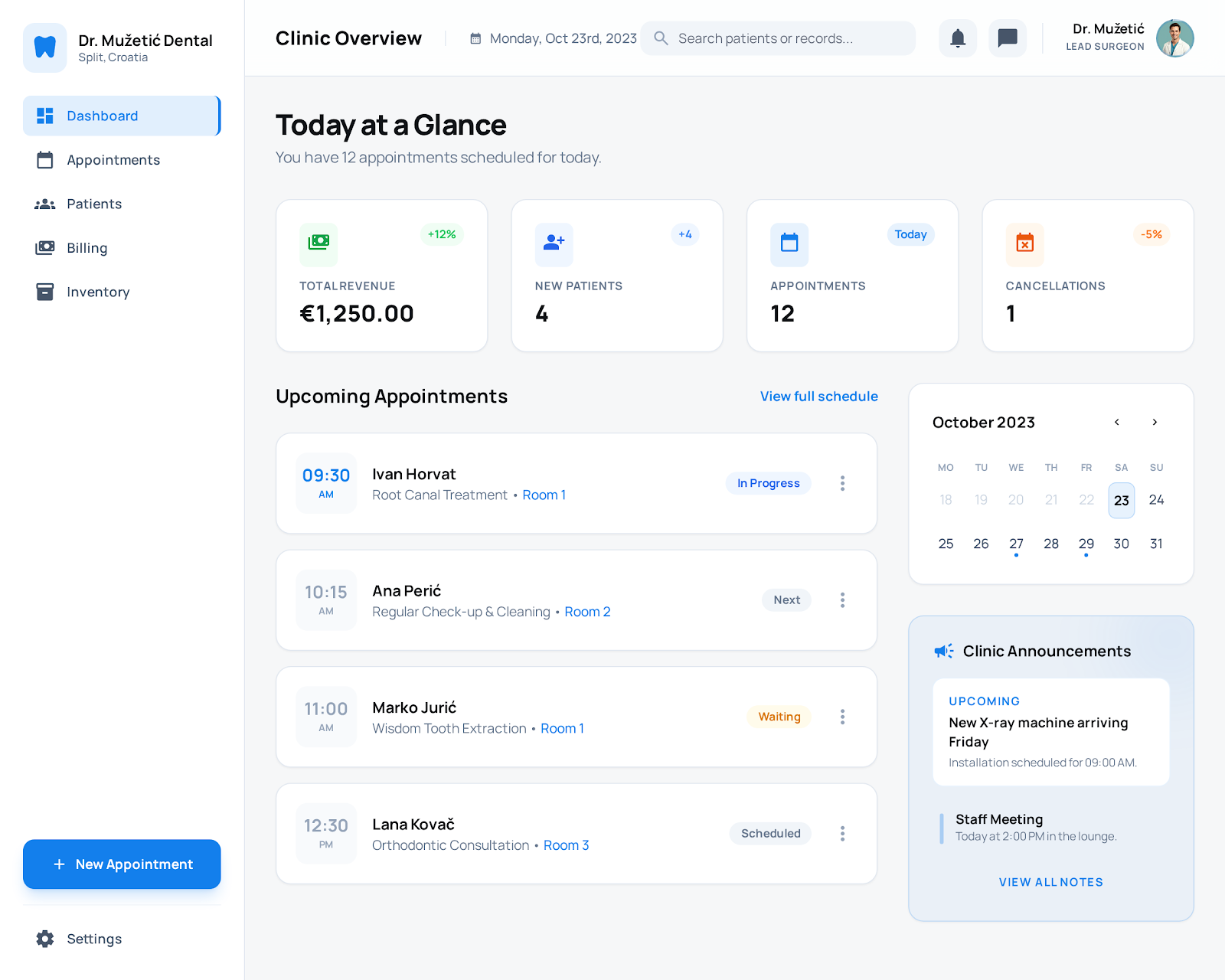The height and width of the screenshot is (980, 1225).
Task: Go to next month in calendar
Action: click(x=1155, y=423)
